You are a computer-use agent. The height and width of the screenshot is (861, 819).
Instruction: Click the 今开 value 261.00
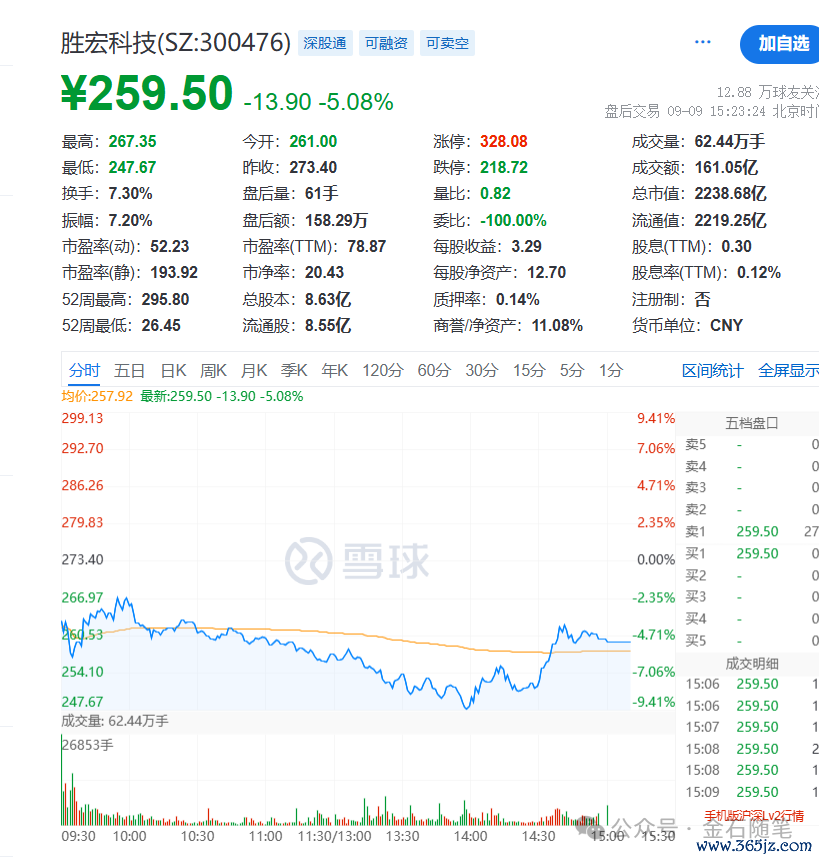click(313, 142)
